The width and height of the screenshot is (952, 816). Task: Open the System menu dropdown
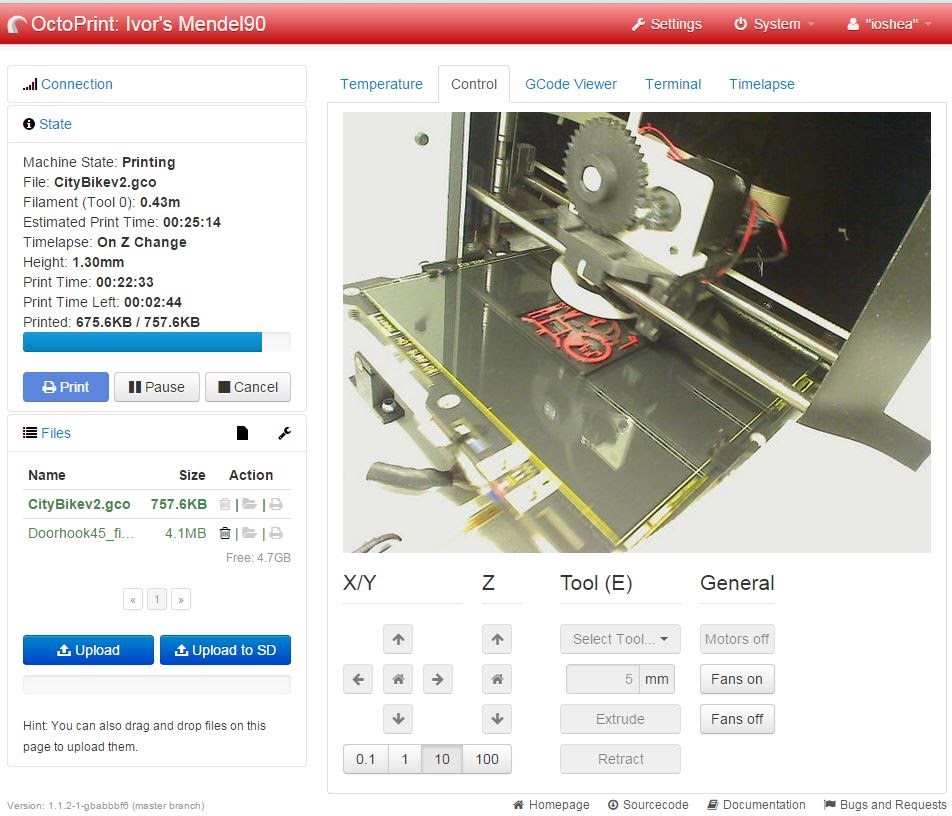[x=774, y=24]
